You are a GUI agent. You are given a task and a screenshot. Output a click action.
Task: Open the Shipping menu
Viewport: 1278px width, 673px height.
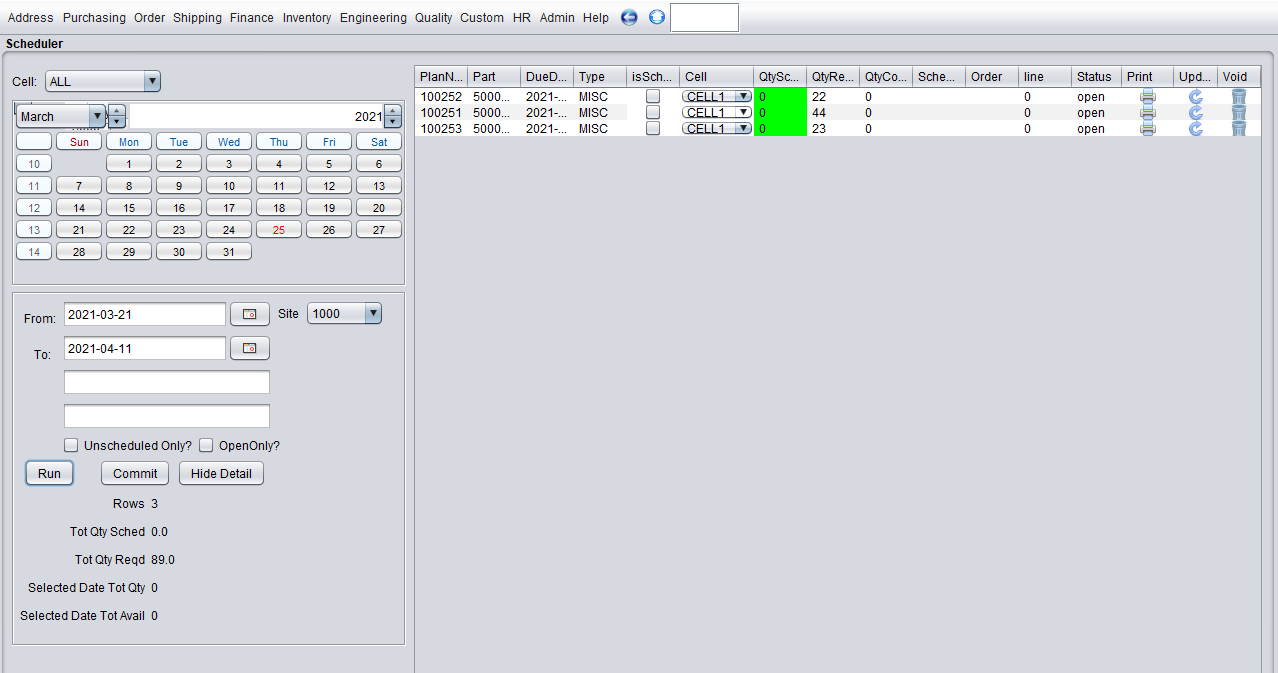[x=197, y=18]
